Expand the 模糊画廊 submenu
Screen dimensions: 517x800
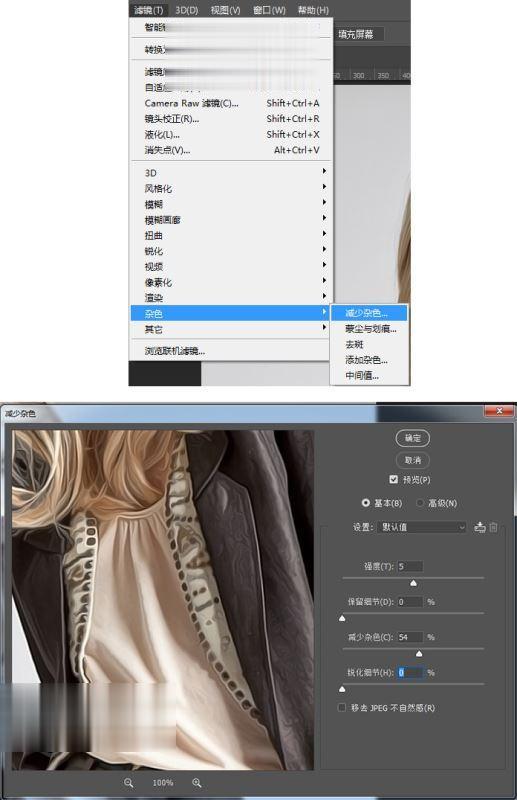pyautogui.click(x=232, y=220)
